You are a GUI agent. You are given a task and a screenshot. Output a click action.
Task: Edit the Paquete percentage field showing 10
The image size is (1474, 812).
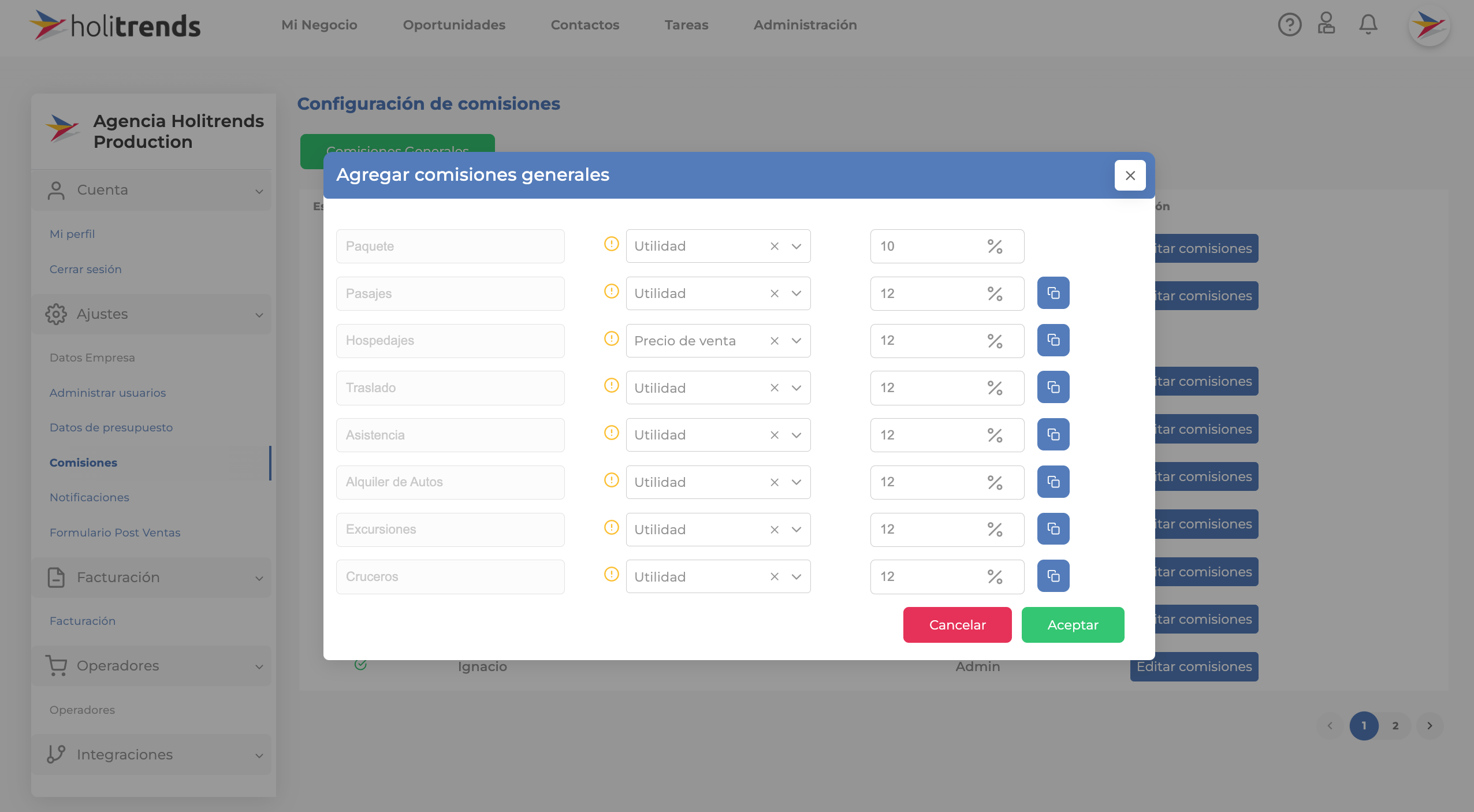[947, 247]
